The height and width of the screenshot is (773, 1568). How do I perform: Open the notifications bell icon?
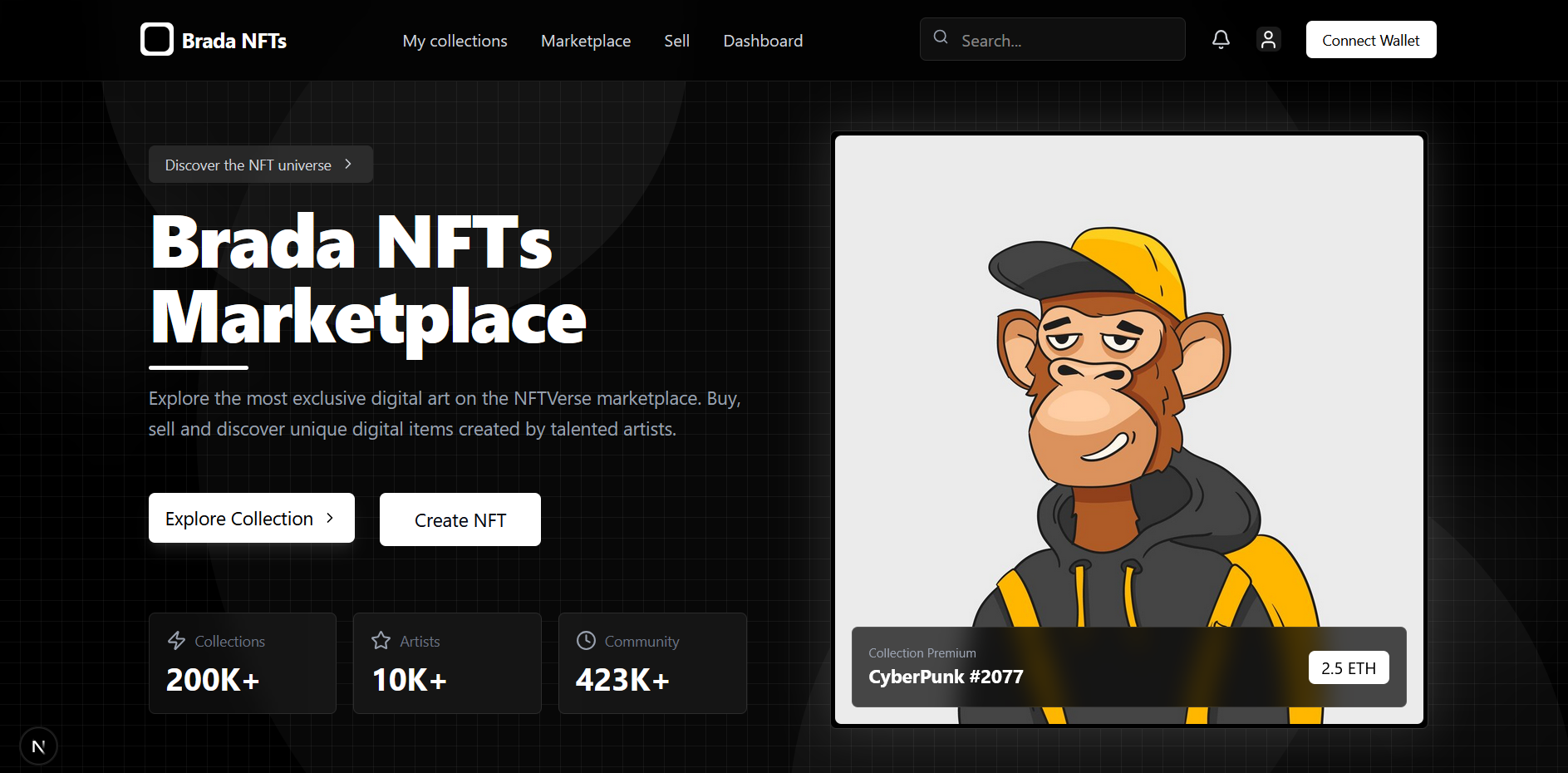pyautogui.click(x=1221, y=39)
